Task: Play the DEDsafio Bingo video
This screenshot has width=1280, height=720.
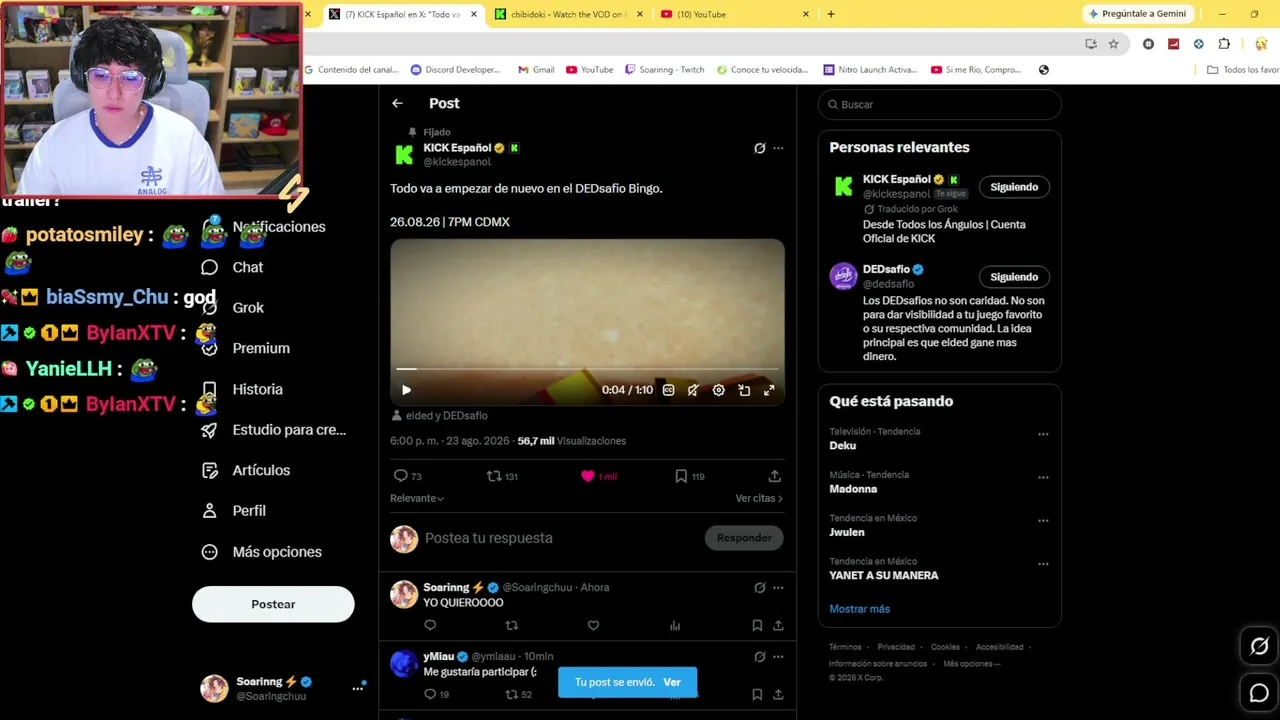Action: [406, 390]
